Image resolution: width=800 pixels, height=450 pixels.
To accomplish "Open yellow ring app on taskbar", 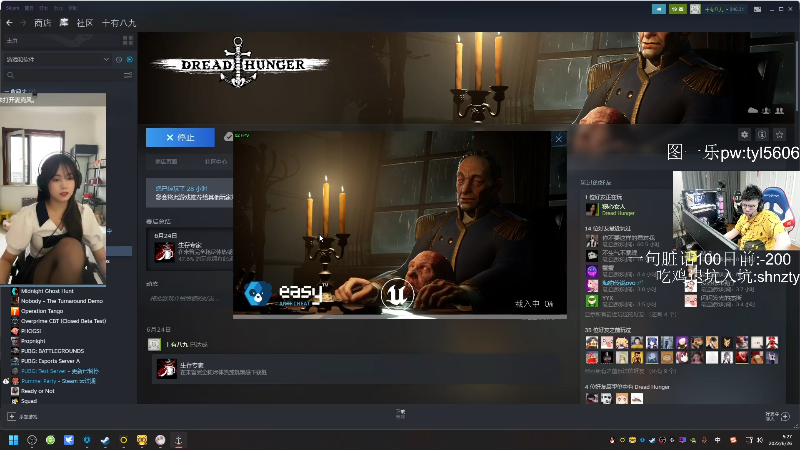I will tap(123, 440).
